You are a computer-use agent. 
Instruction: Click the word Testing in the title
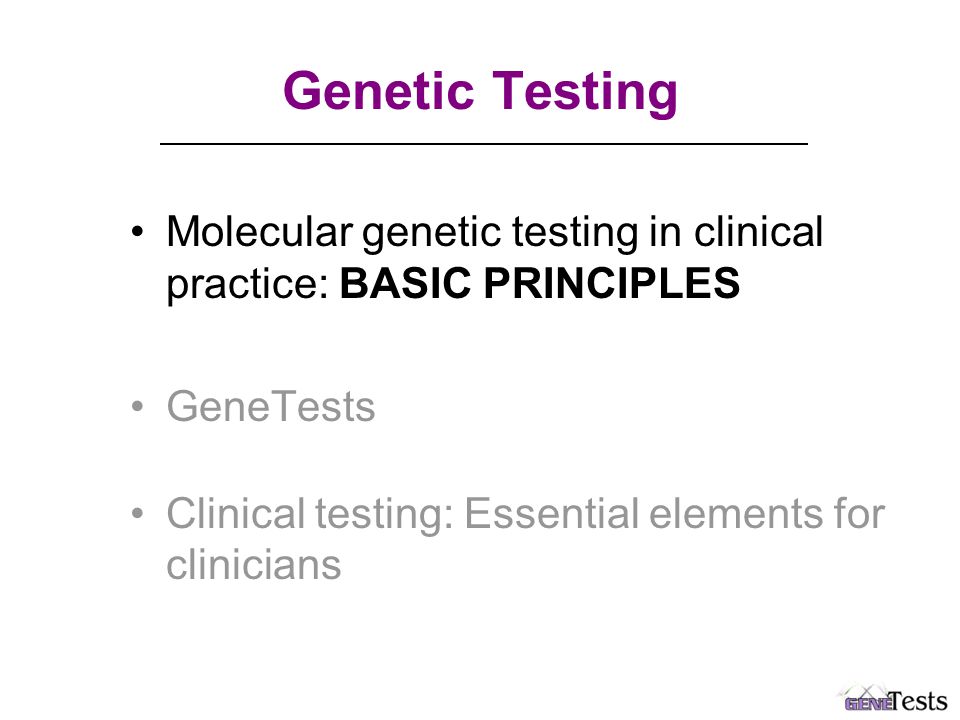tap(585, 92)
